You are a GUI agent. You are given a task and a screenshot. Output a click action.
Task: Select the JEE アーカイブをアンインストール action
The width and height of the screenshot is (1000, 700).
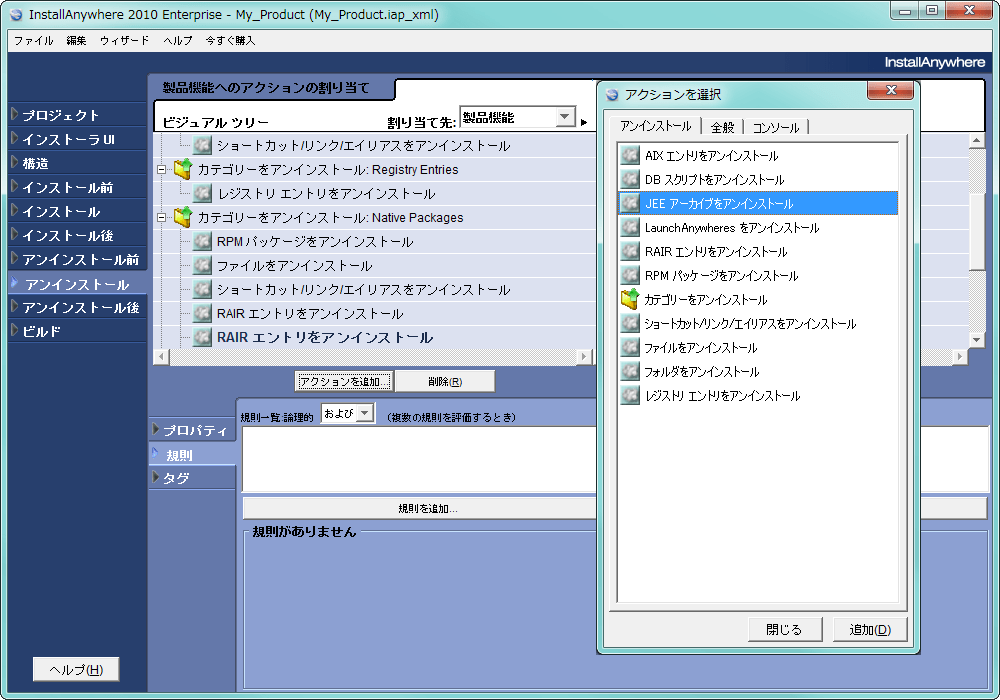[718, 204]
